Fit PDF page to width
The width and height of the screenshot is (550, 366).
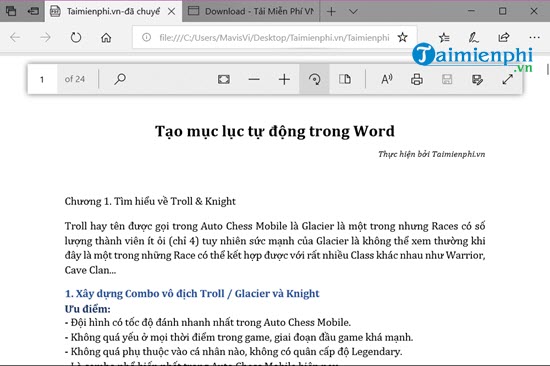[224, 79]
